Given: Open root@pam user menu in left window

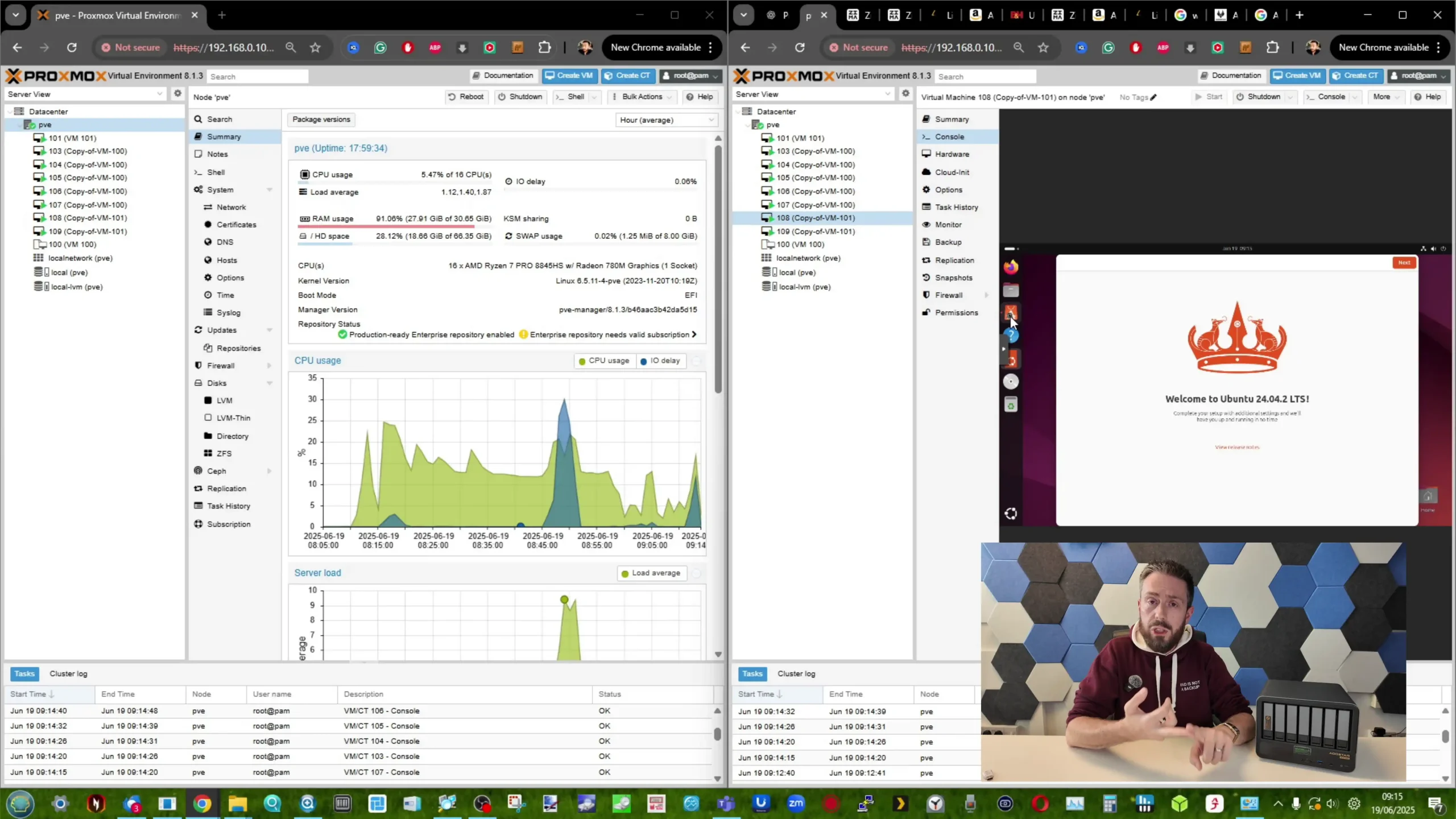Looking at the screenshot, I should [x=690, y=76].
